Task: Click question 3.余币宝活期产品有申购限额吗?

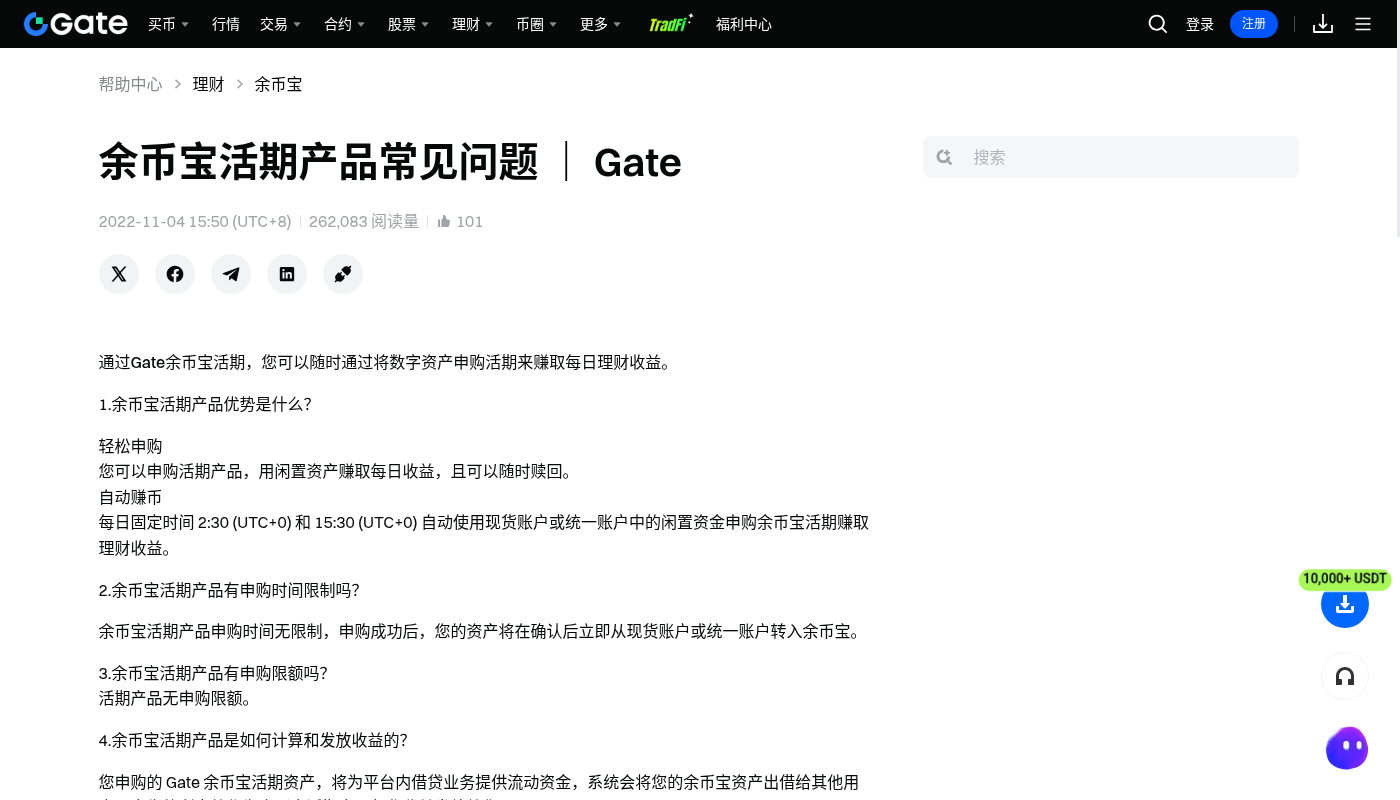Action: pos(213,673)
